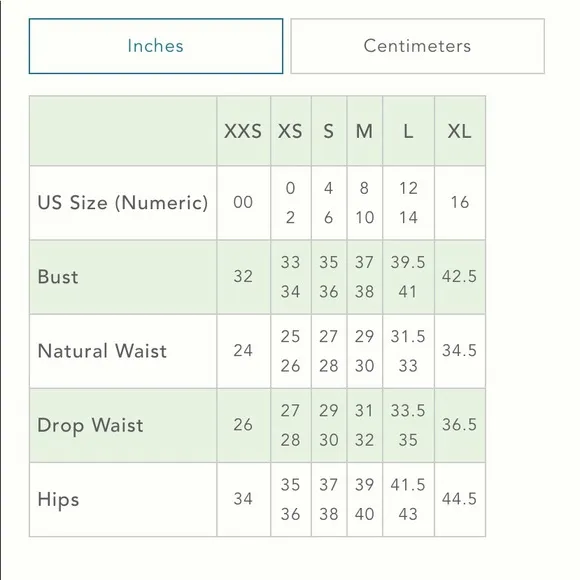Click the US Size (Numeric) row label
580x580 pixels.
123,203
